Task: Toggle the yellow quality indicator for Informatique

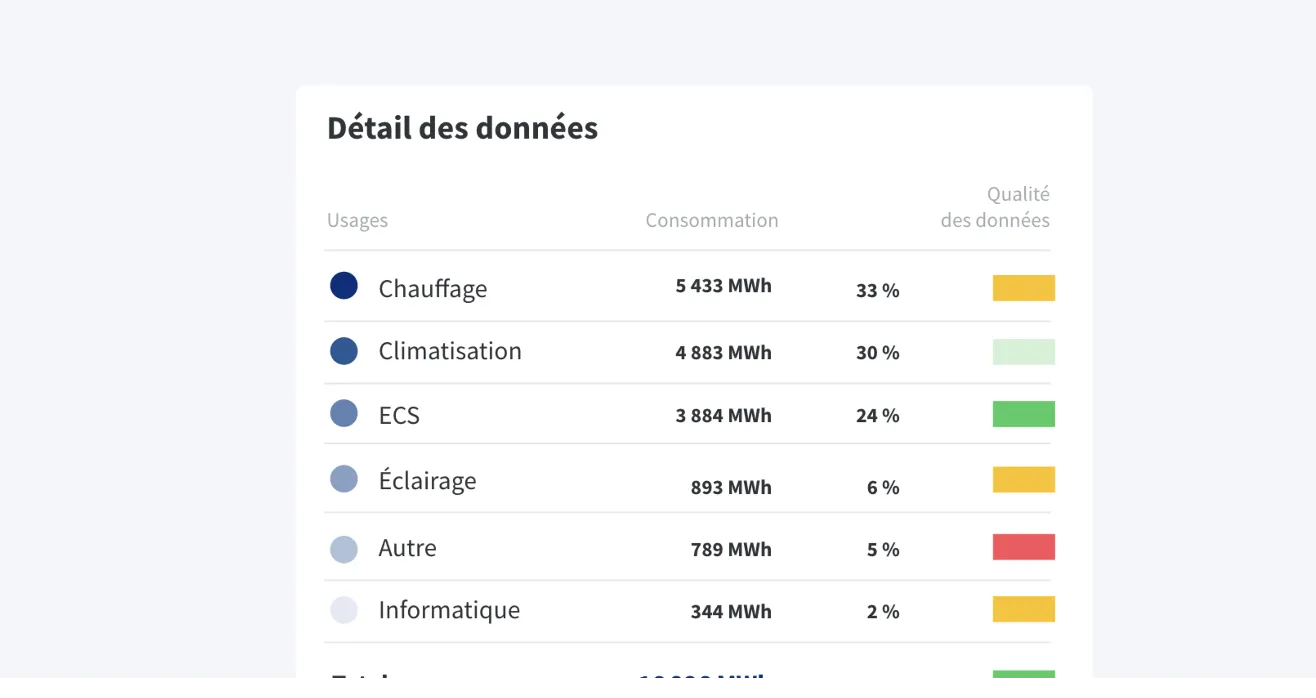Action: (1023, 609)
